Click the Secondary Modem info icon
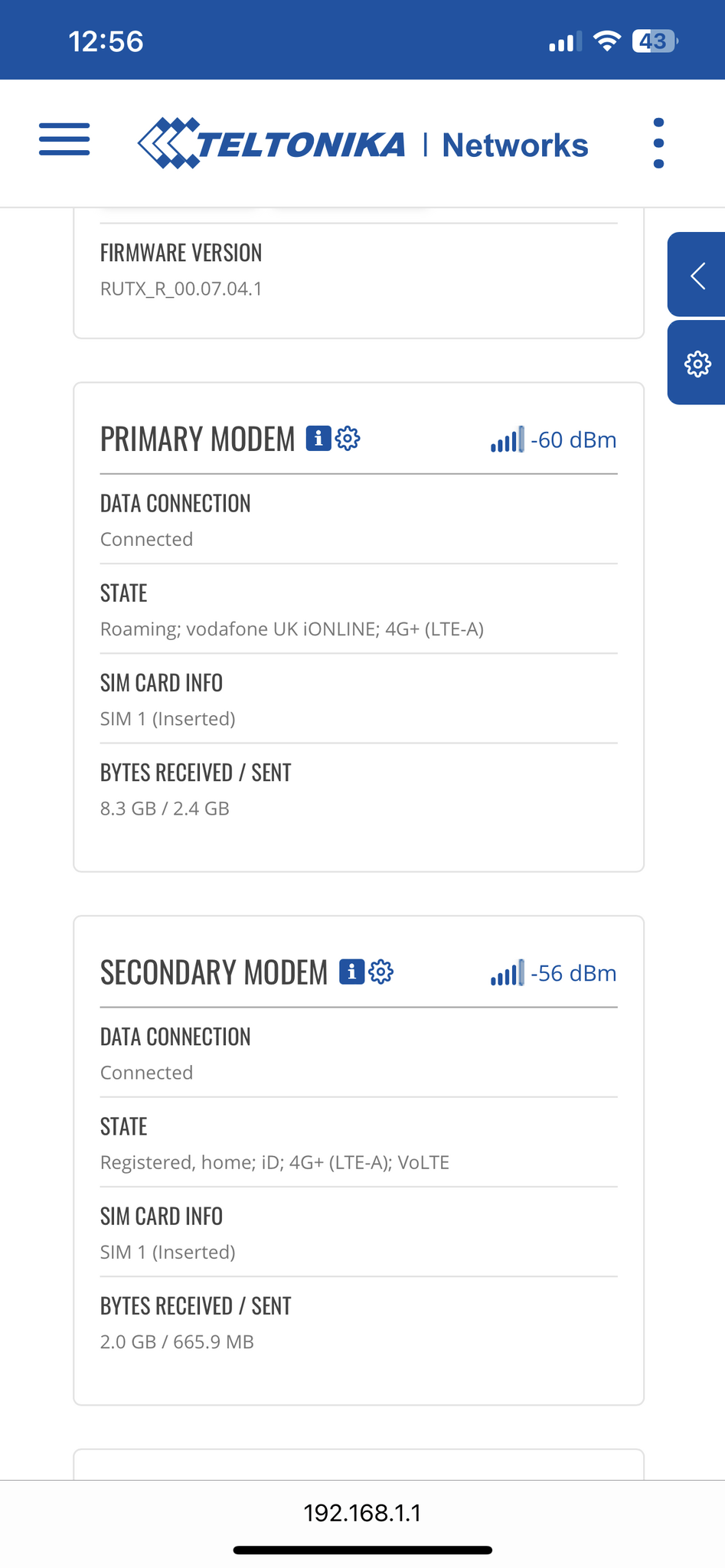Viewport: 725px width, 1568px height. click(x=351, y=972)
